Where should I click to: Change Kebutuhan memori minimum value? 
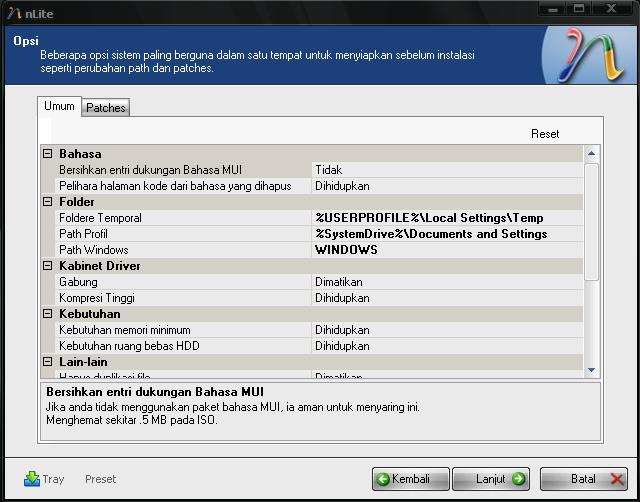point(448,330)
